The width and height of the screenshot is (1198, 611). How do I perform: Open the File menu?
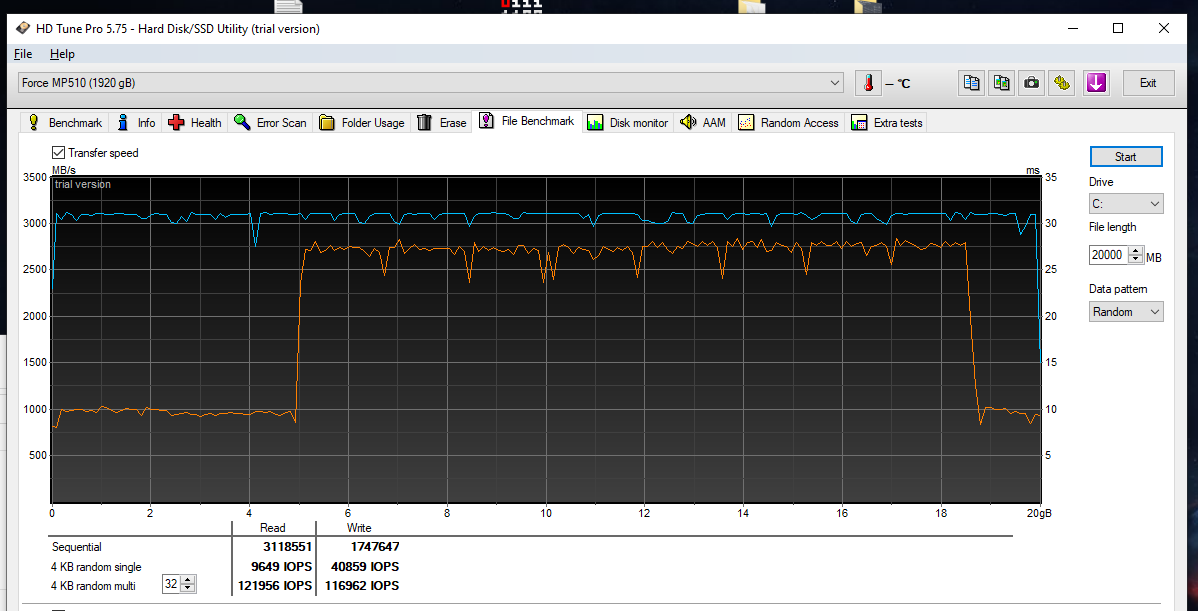point(23,54)
